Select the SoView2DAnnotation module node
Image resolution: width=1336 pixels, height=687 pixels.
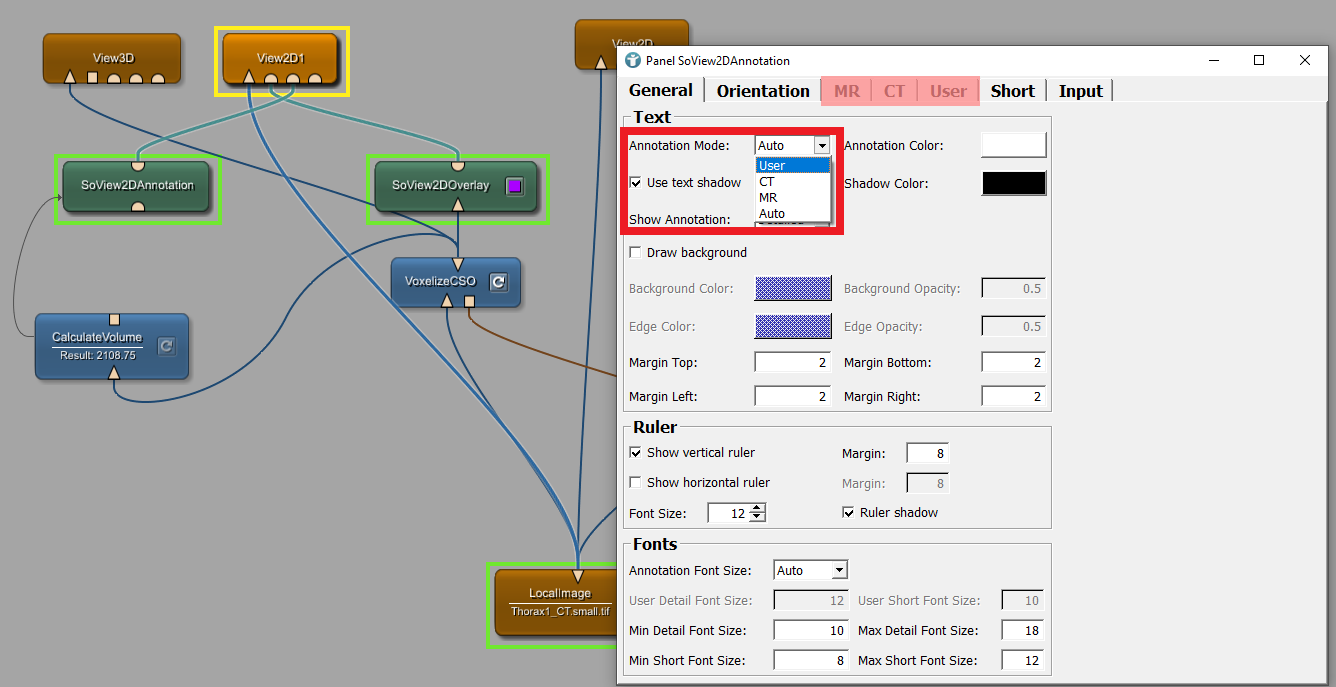[x=137, y=185]
